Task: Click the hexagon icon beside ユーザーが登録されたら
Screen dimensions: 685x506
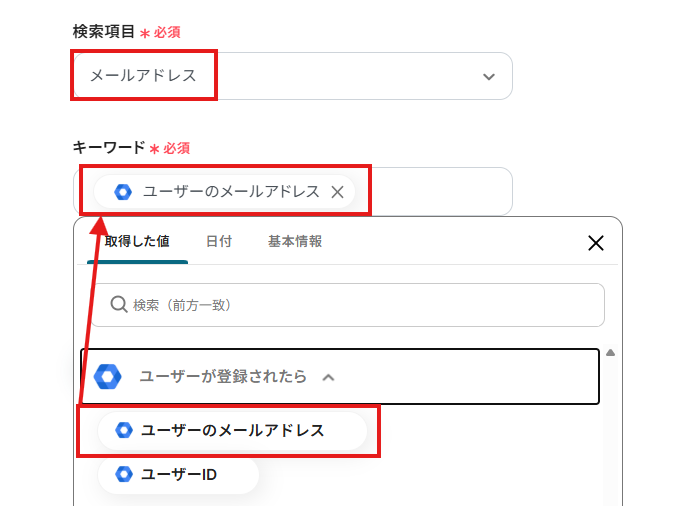Action: 108,377
